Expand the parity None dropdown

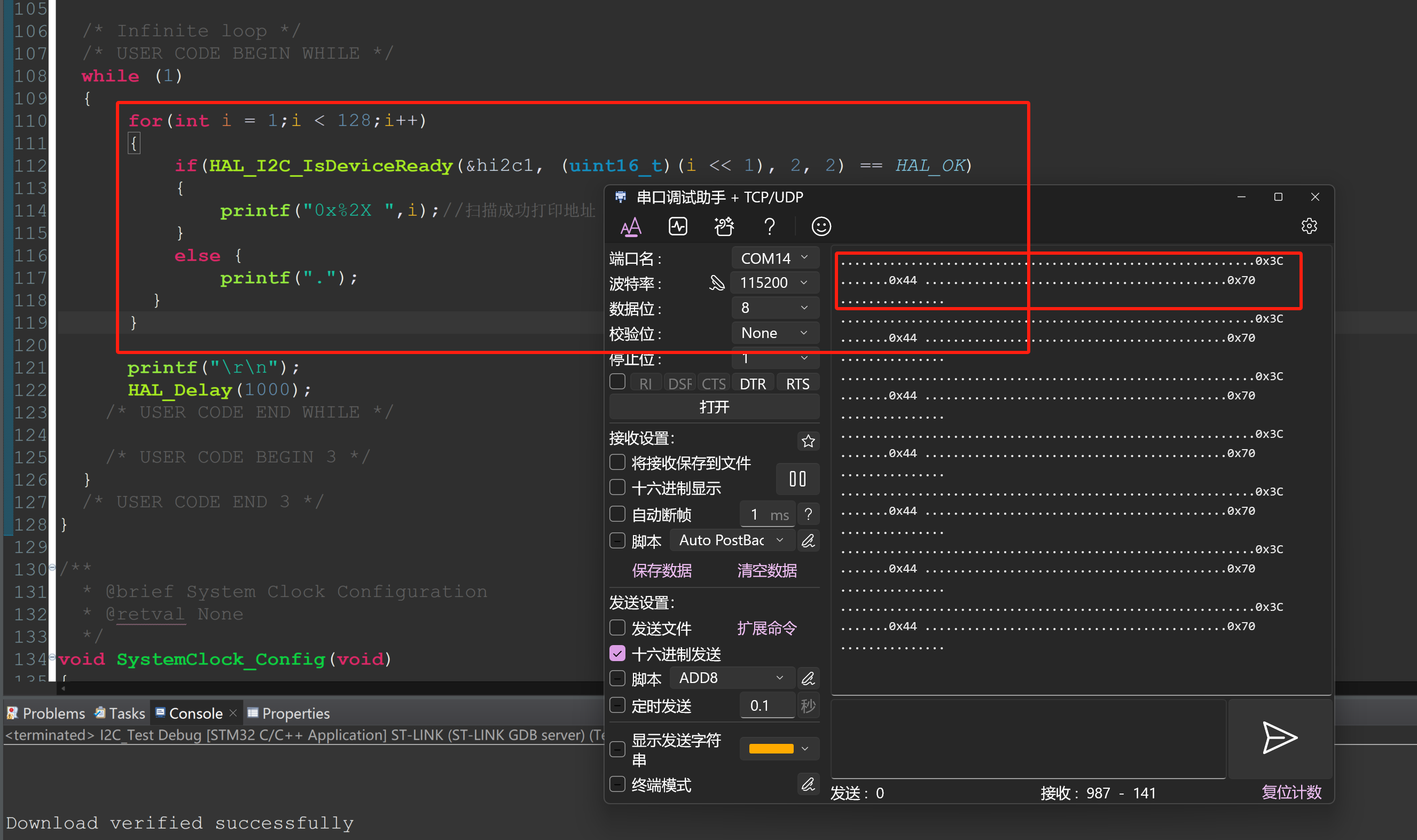pyautogui.click(x=774, y=333)
